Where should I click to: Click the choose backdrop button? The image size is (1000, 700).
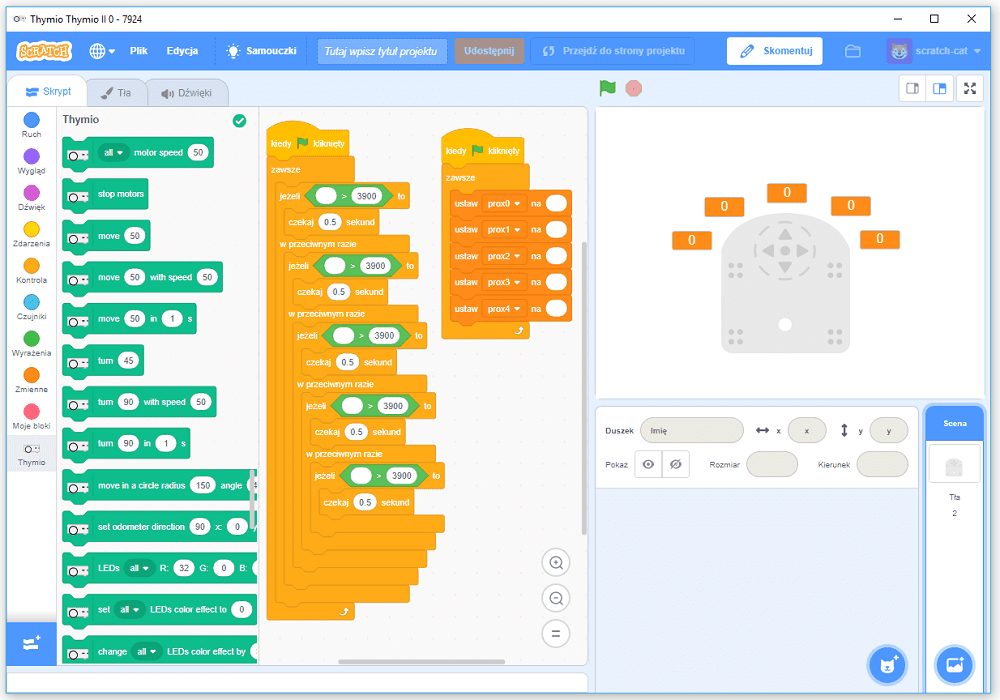coord(954,664)
